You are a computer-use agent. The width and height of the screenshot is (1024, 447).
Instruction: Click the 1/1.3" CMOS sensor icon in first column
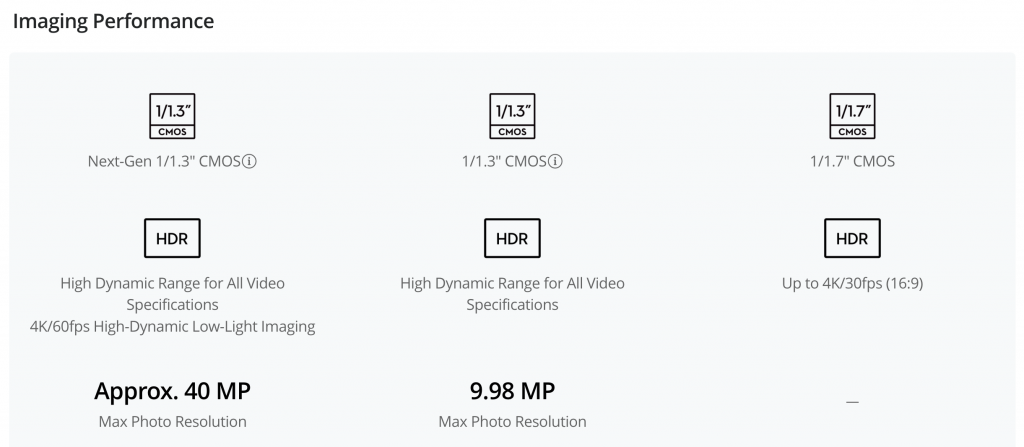172,116
